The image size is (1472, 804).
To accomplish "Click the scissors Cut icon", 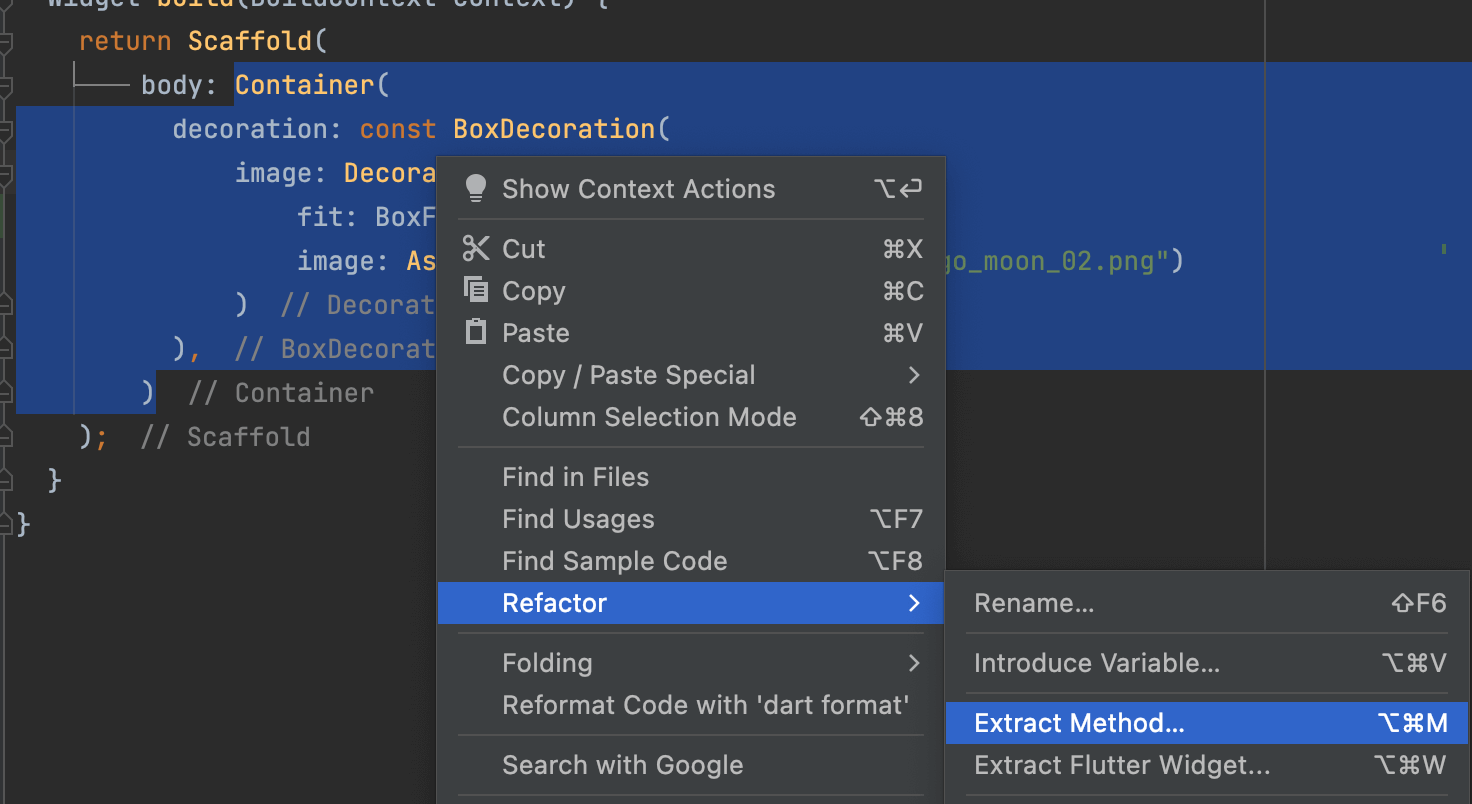I will pos(476,248).
